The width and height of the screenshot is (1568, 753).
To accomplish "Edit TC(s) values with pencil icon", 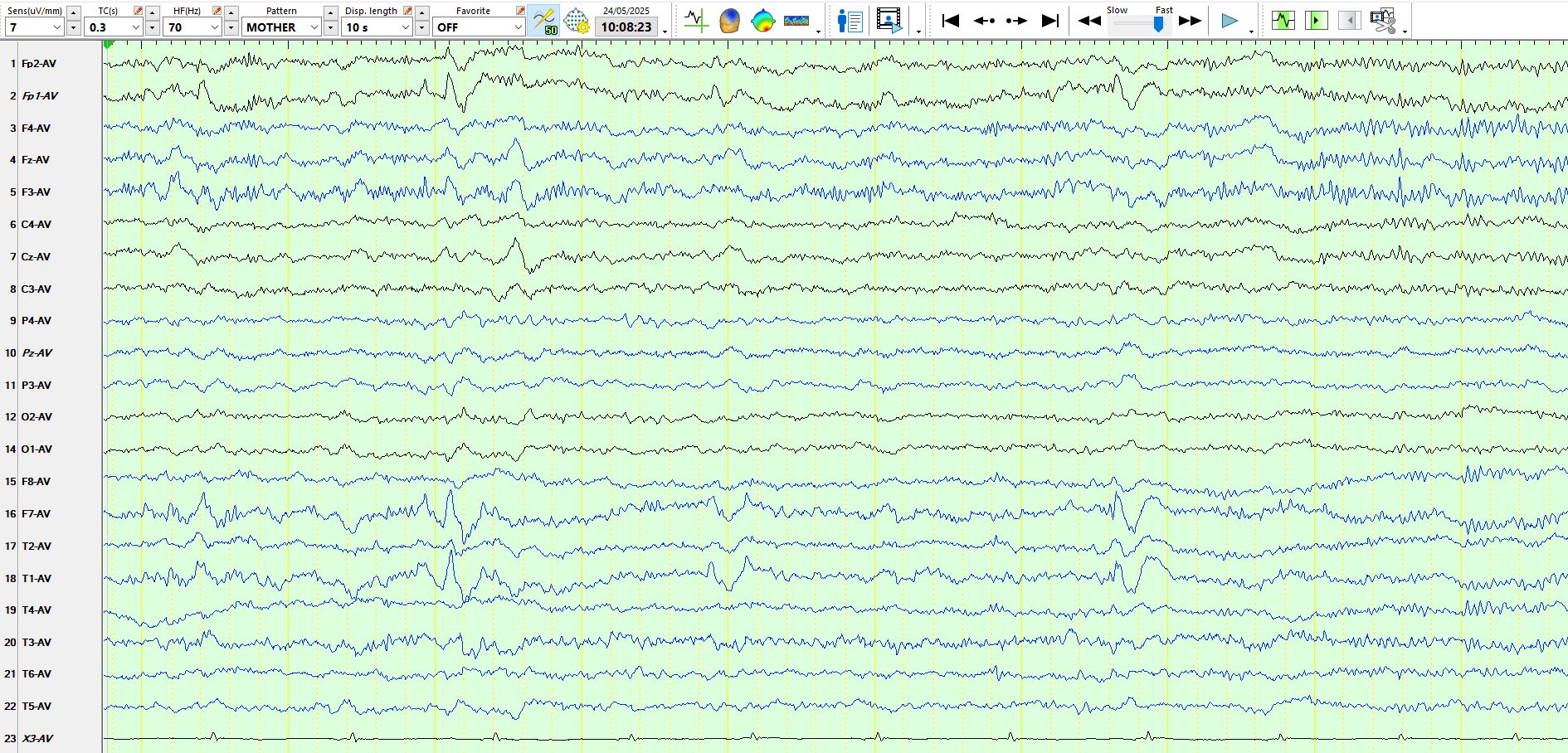I will 138,11.
